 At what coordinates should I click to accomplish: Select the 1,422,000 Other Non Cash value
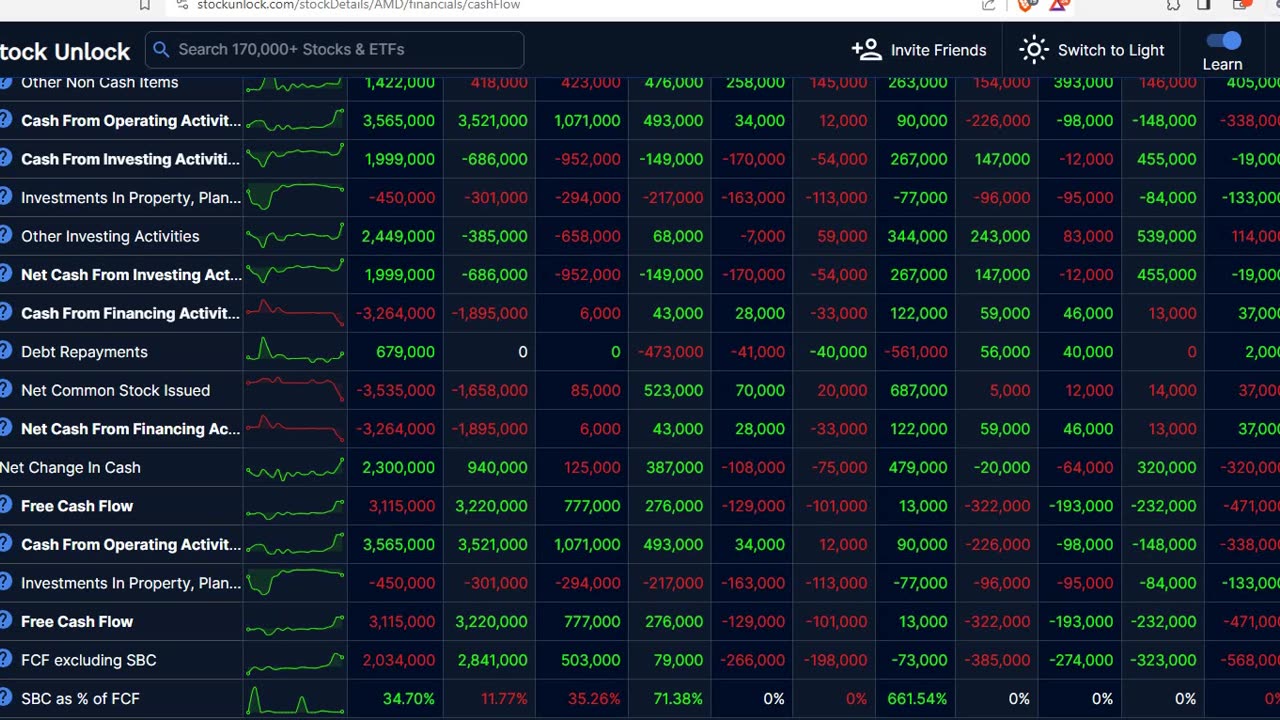[399, 82]
